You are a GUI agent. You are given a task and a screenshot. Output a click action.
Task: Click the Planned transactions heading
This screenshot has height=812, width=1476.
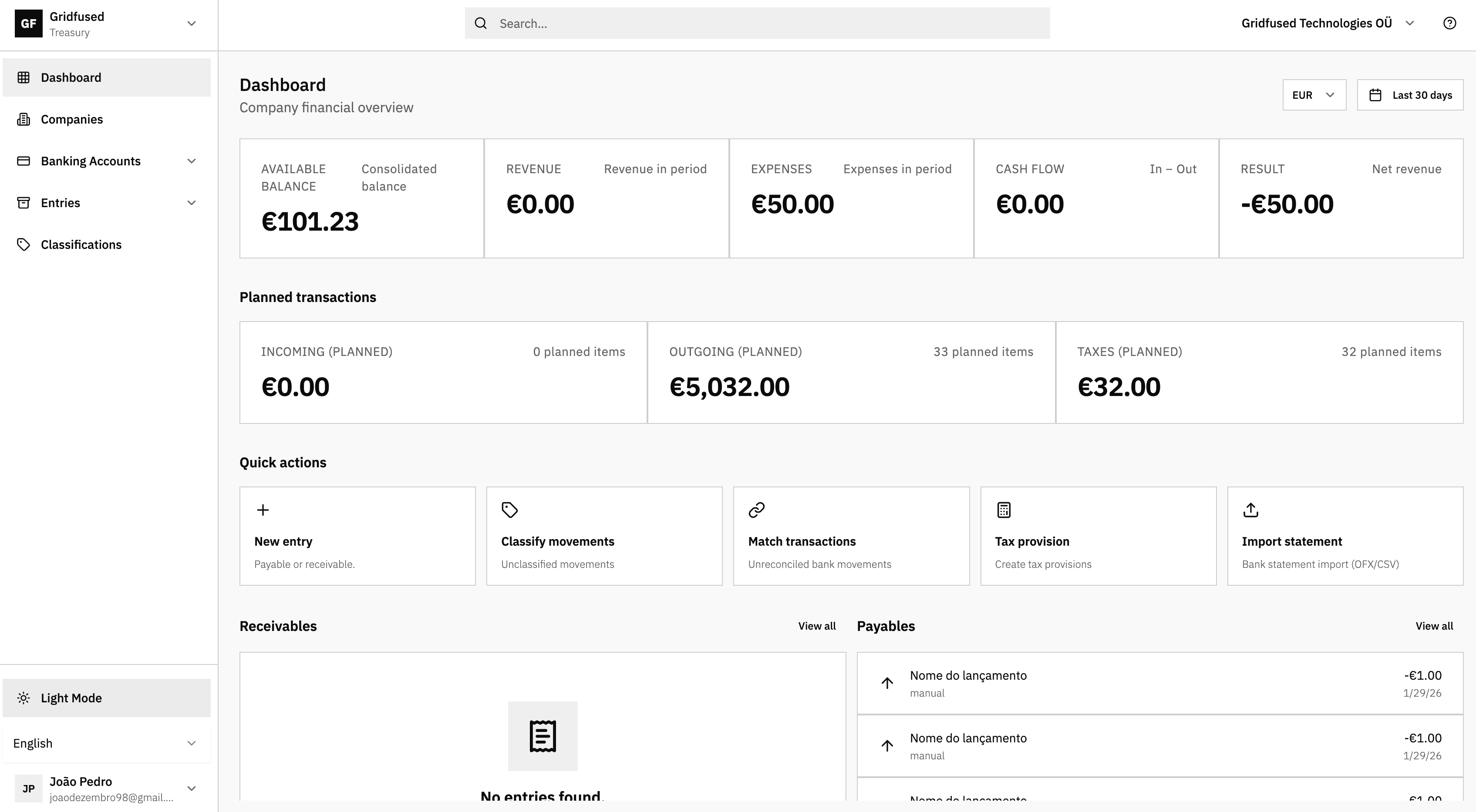(308, 297)
